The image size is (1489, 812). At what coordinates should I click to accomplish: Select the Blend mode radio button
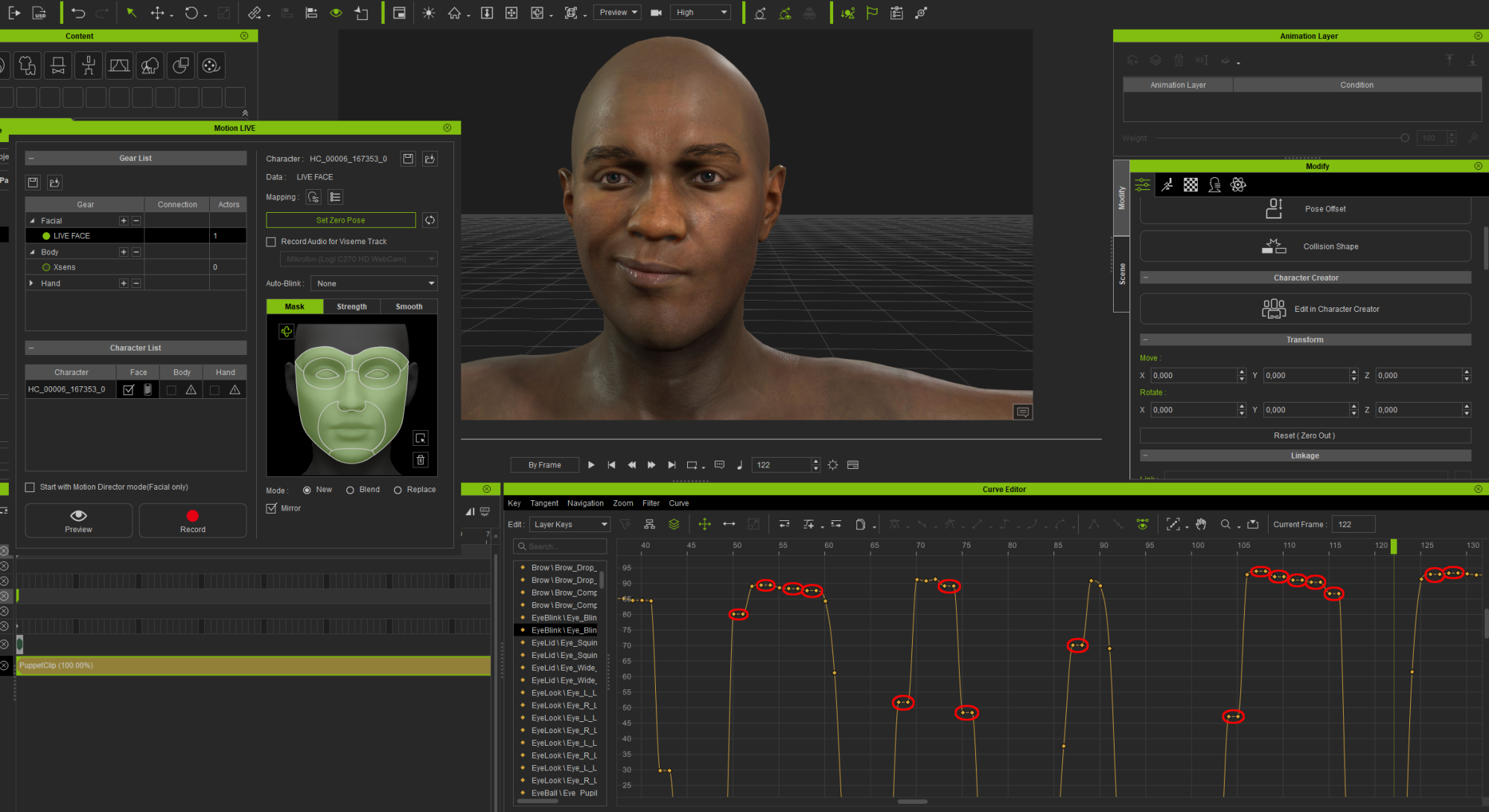350,490
